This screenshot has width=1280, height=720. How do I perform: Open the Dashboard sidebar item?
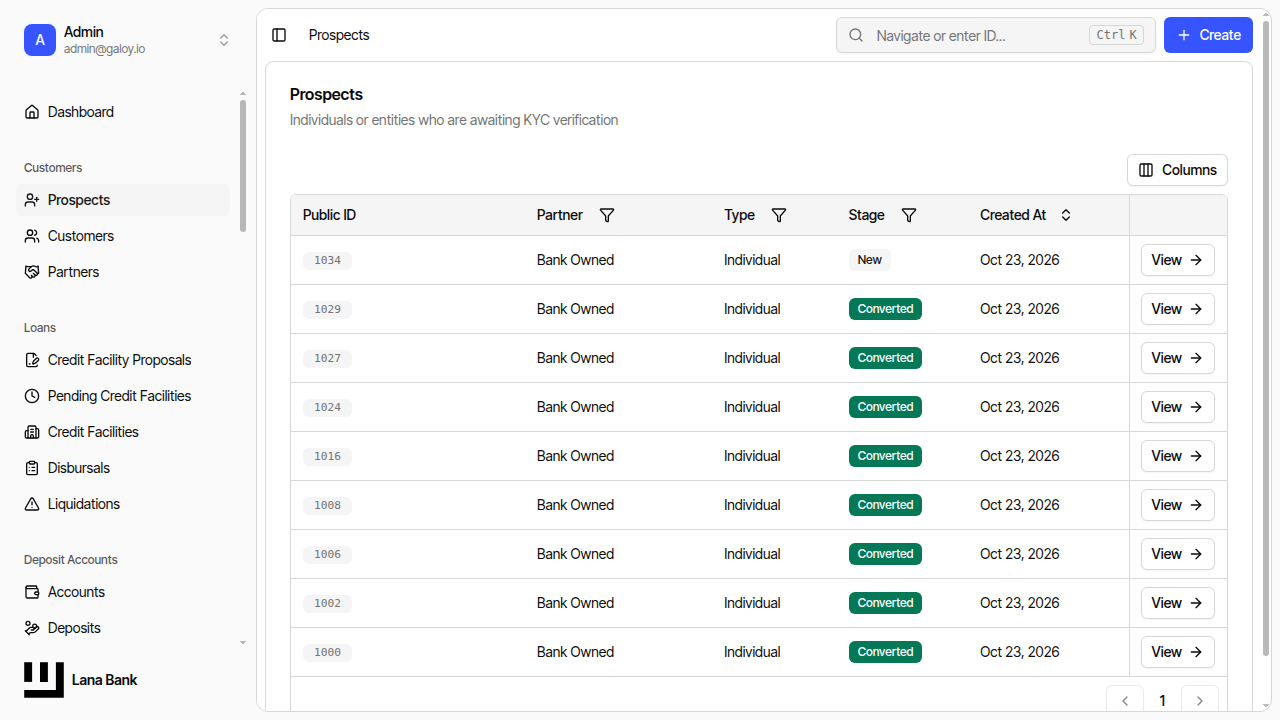123,112
